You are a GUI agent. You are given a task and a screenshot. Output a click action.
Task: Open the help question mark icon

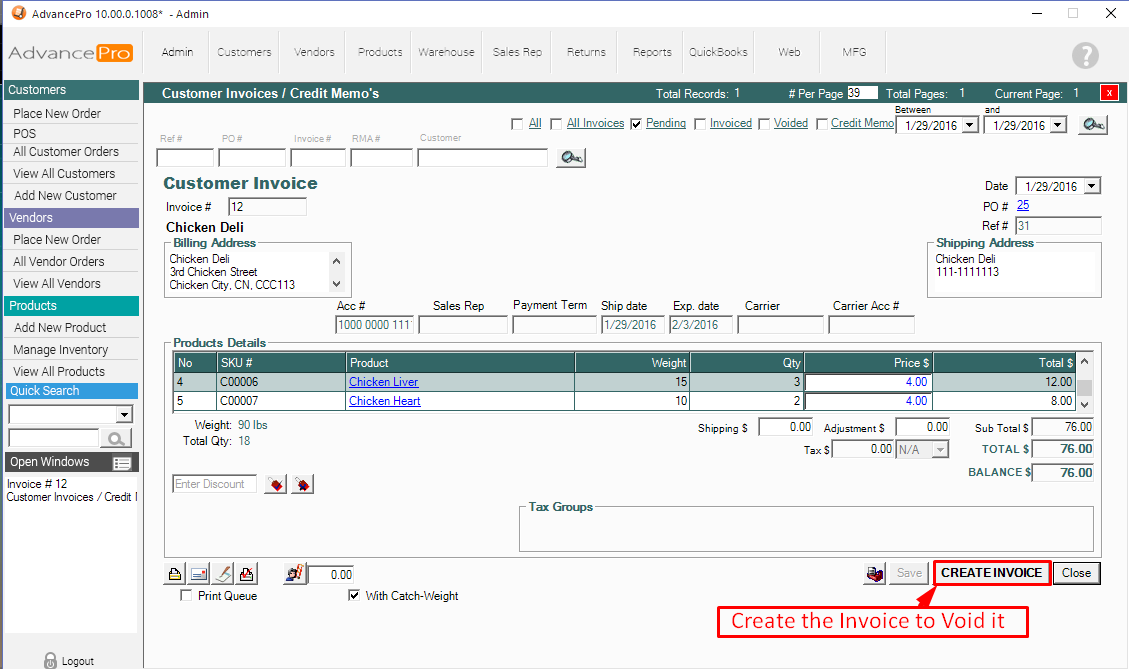pos(1085,55)
